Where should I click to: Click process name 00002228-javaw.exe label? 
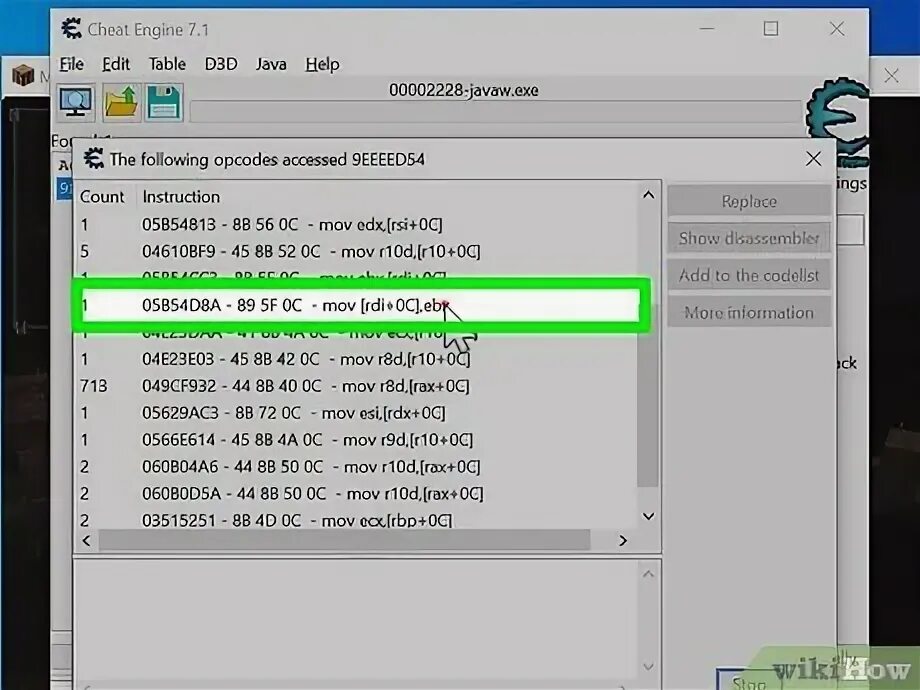point(464,90)
